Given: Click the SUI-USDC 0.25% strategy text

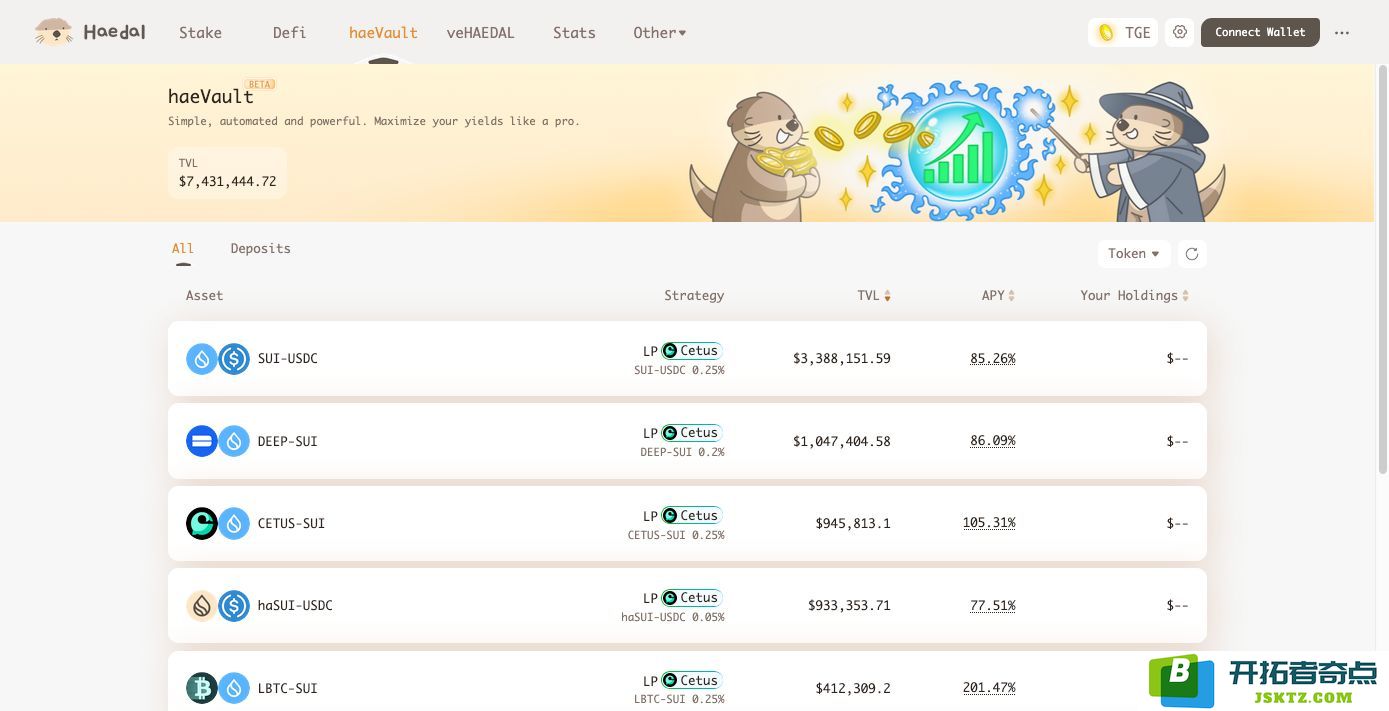Looking at the screenshot, I should [x=679, y=370].
